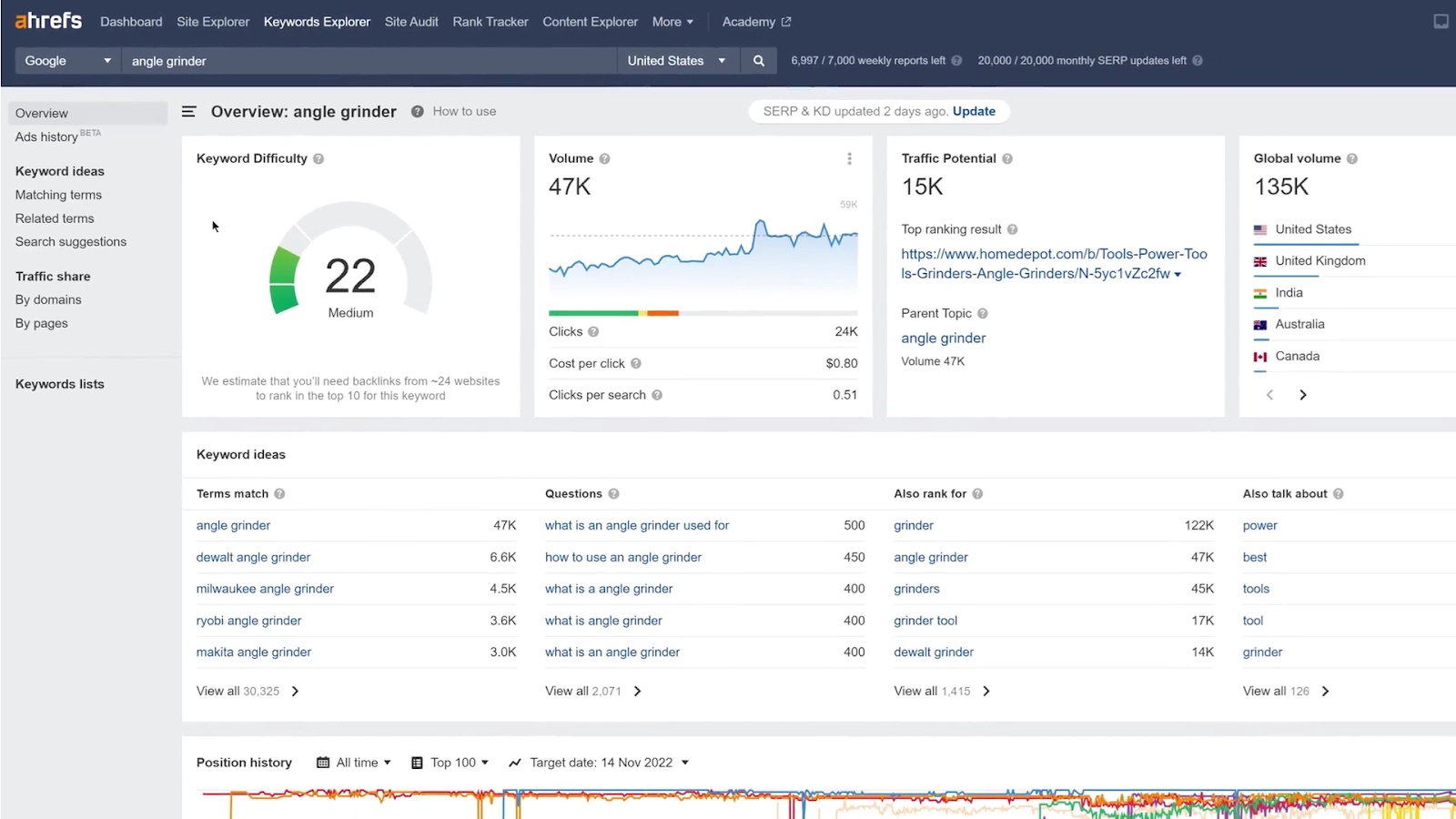Image resolution: width=1456 pixels, height=819 pixels.
Task: Select United Kingdom in Global volume list
Action: [x=1320, y=261]
